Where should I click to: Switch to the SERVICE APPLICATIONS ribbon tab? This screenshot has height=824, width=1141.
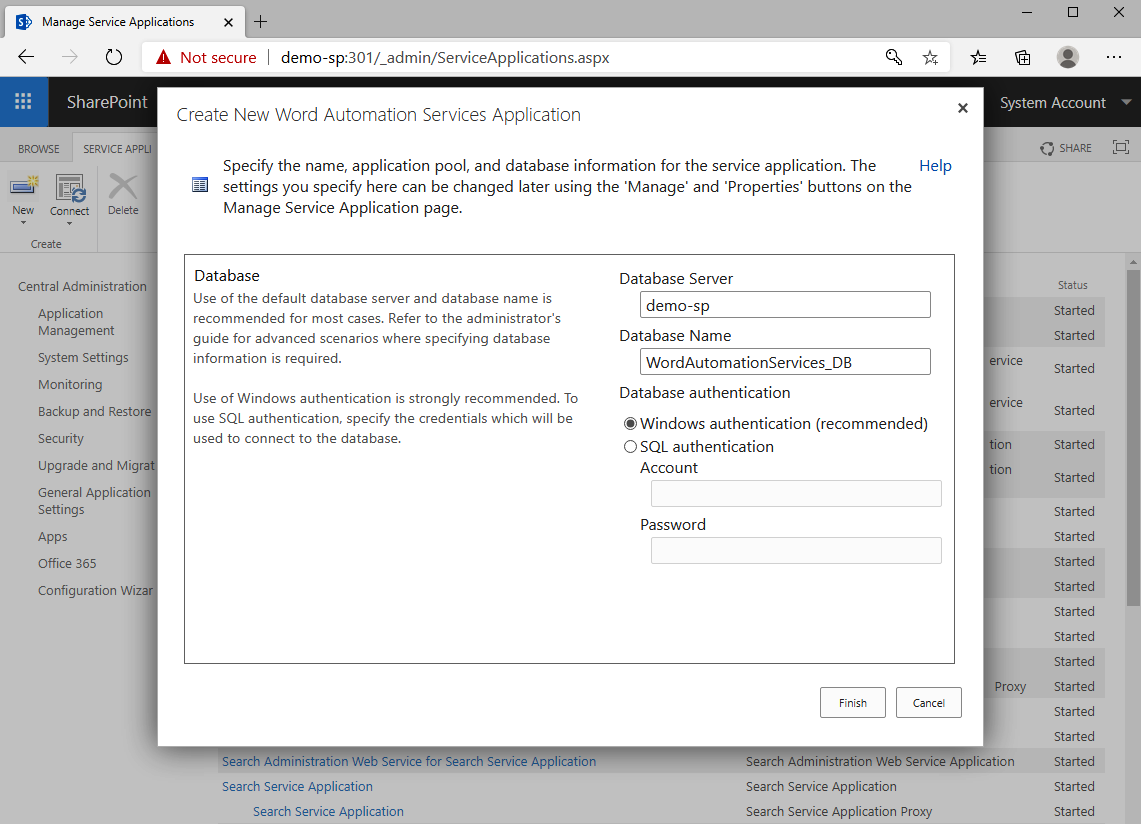click(117, 148)
